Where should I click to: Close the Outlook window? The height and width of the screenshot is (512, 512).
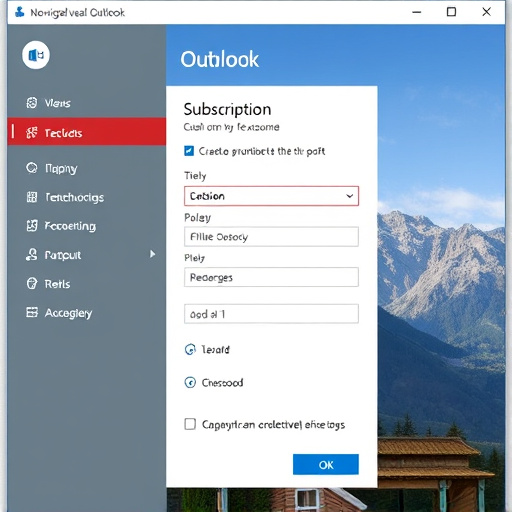tap(486, 12)
